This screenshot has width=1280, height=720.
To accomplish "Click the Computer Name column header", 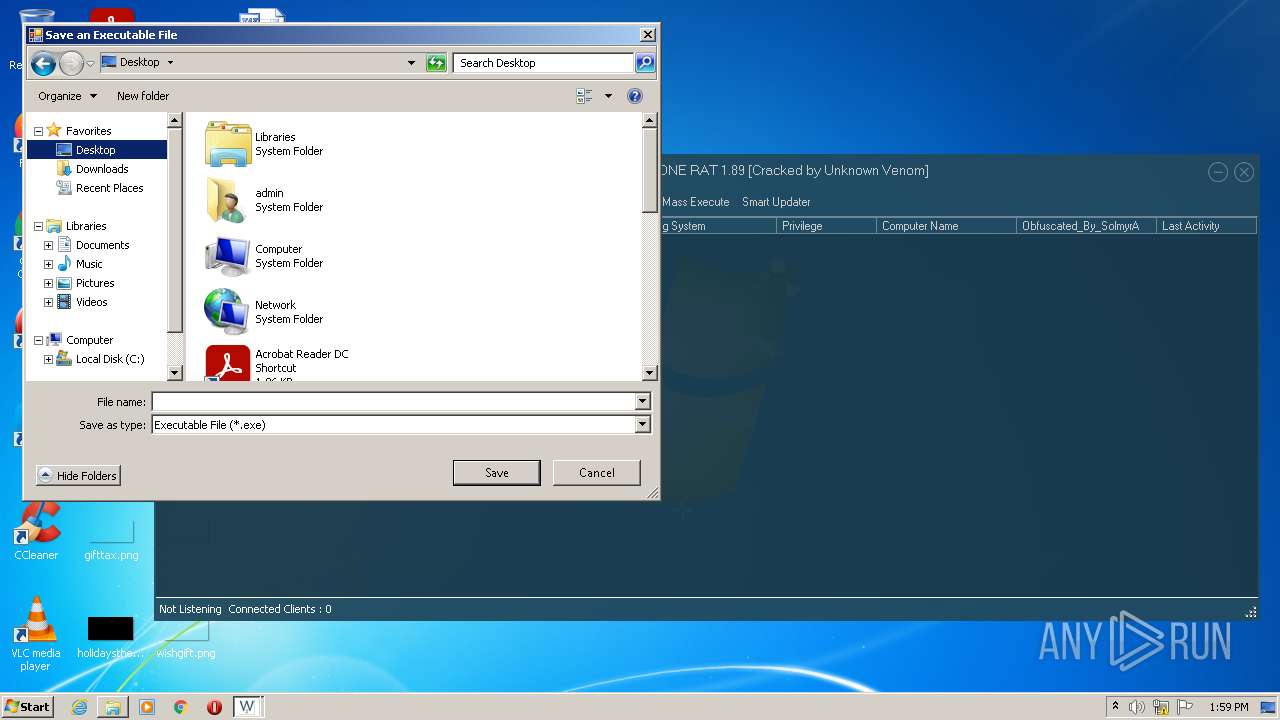I will coord(946,226).
